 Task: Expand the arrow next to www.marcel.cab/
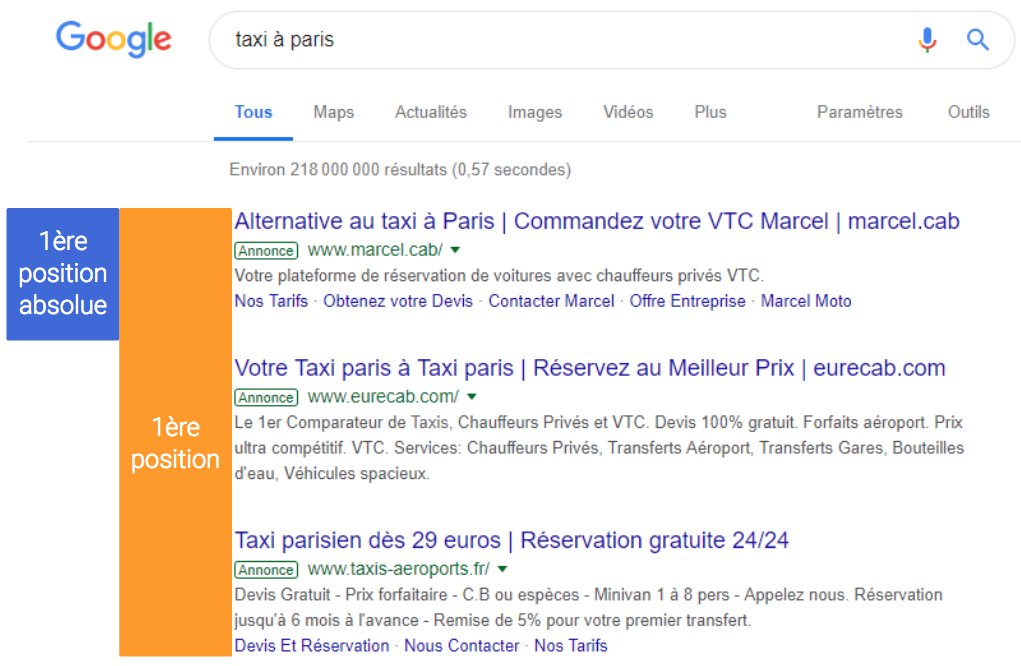click(x=455, y=250)
